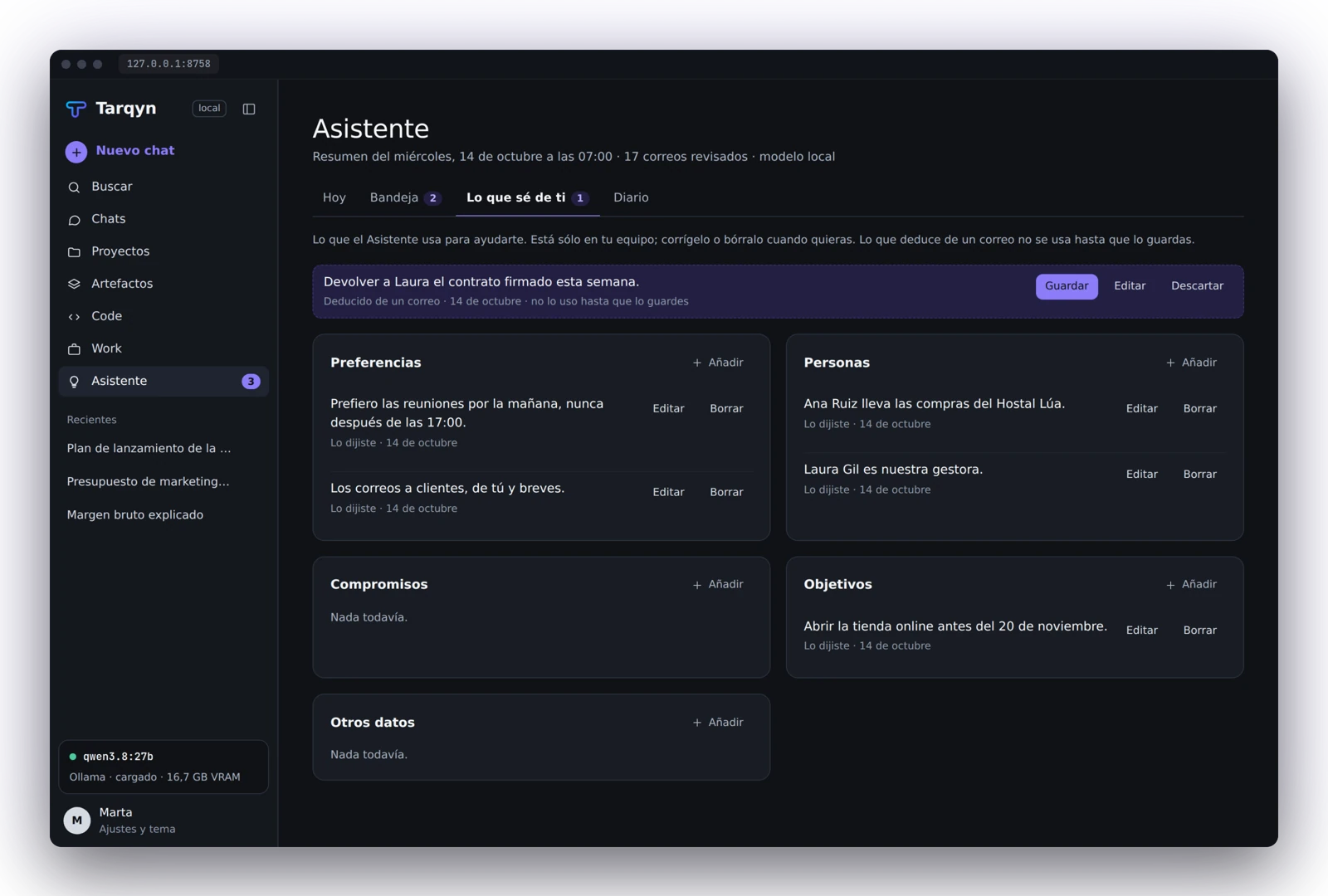
Task: Delete the Ana Ruiz entry
Action: (x=1199, y=409)
